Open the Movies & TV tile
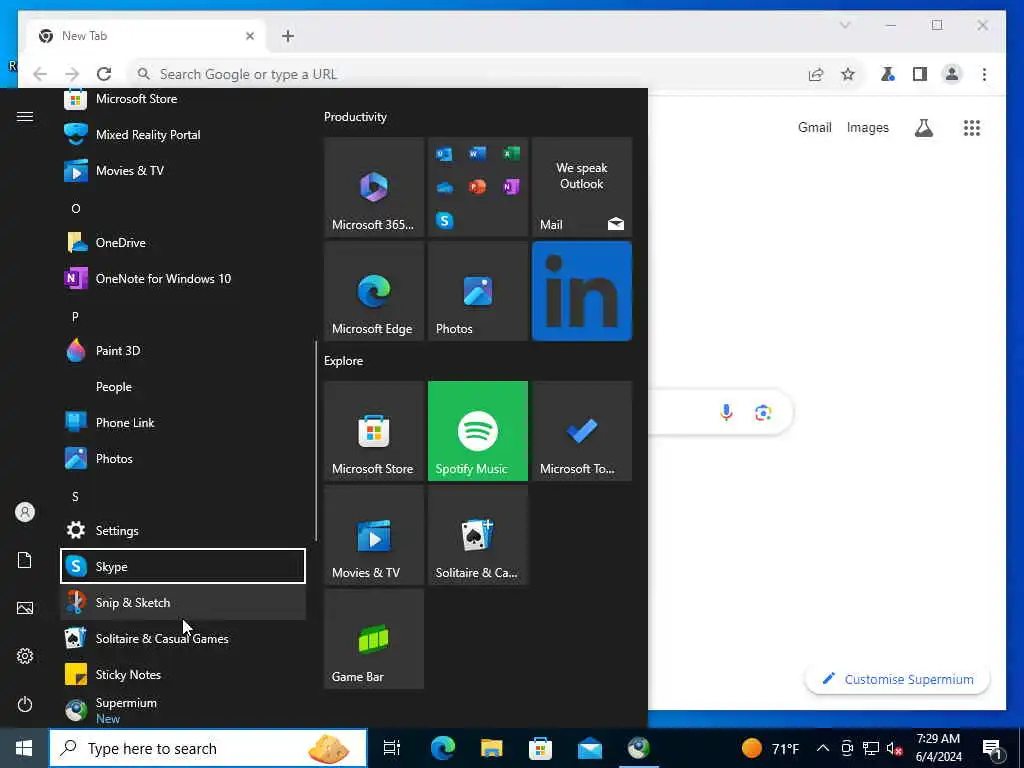 [x=374, y=535]
